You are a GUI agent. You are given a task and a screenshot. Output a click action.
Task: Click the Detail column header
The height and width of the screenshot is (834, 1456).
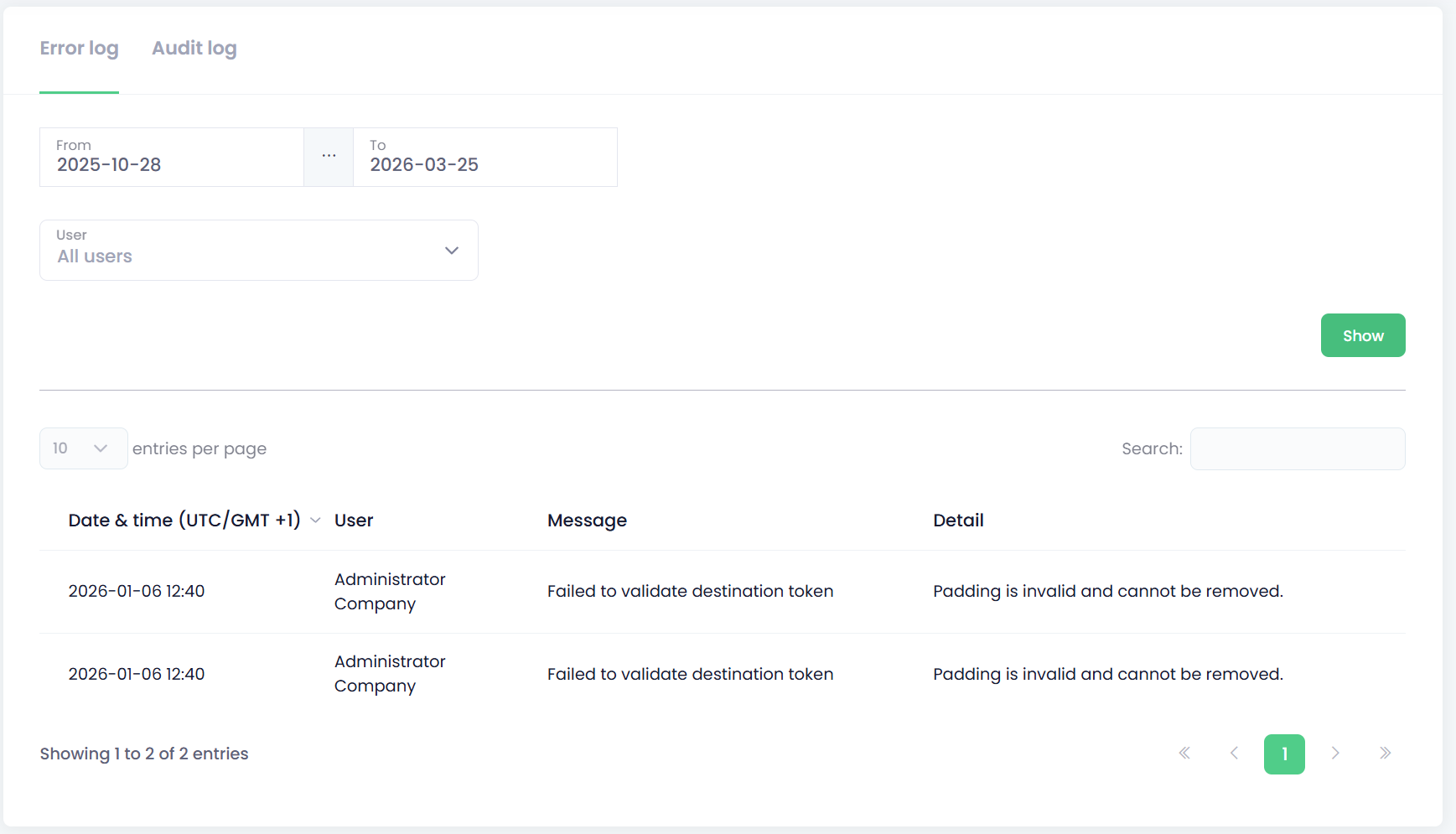pos(958,521)
